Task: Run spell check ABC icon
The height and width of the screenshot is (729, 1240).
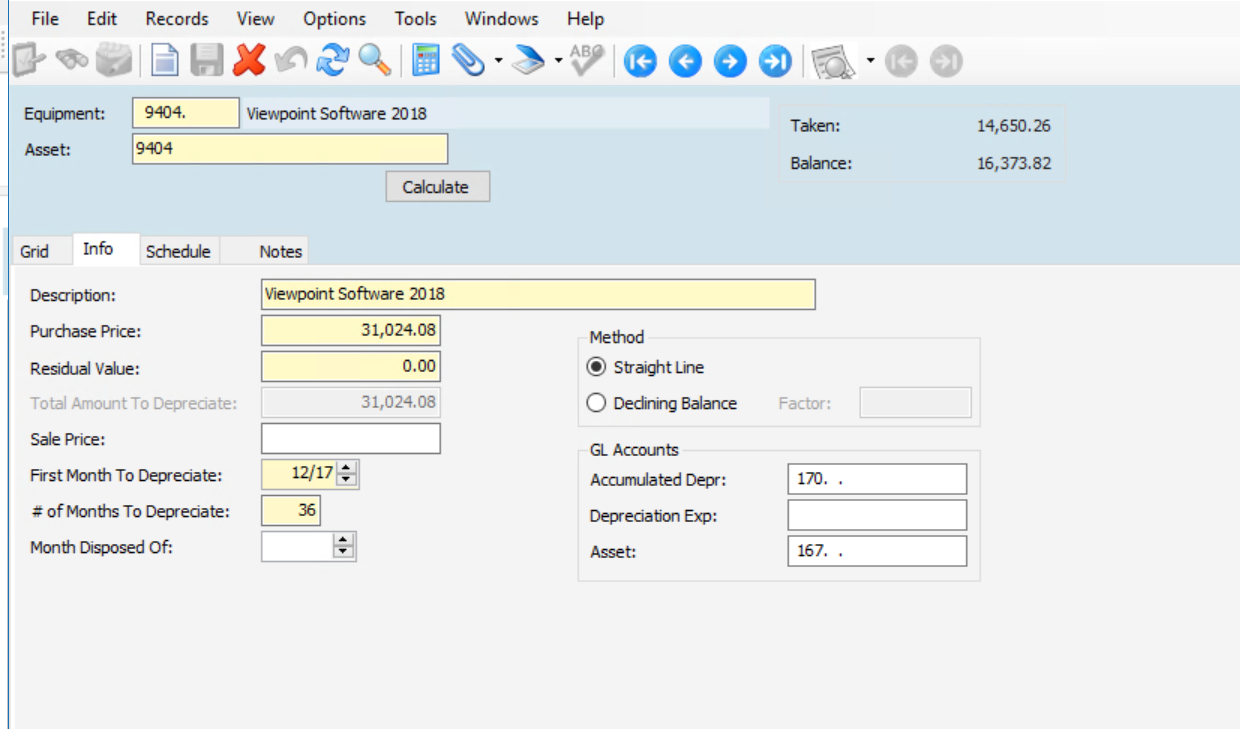Action: click(x=586, y=62)
